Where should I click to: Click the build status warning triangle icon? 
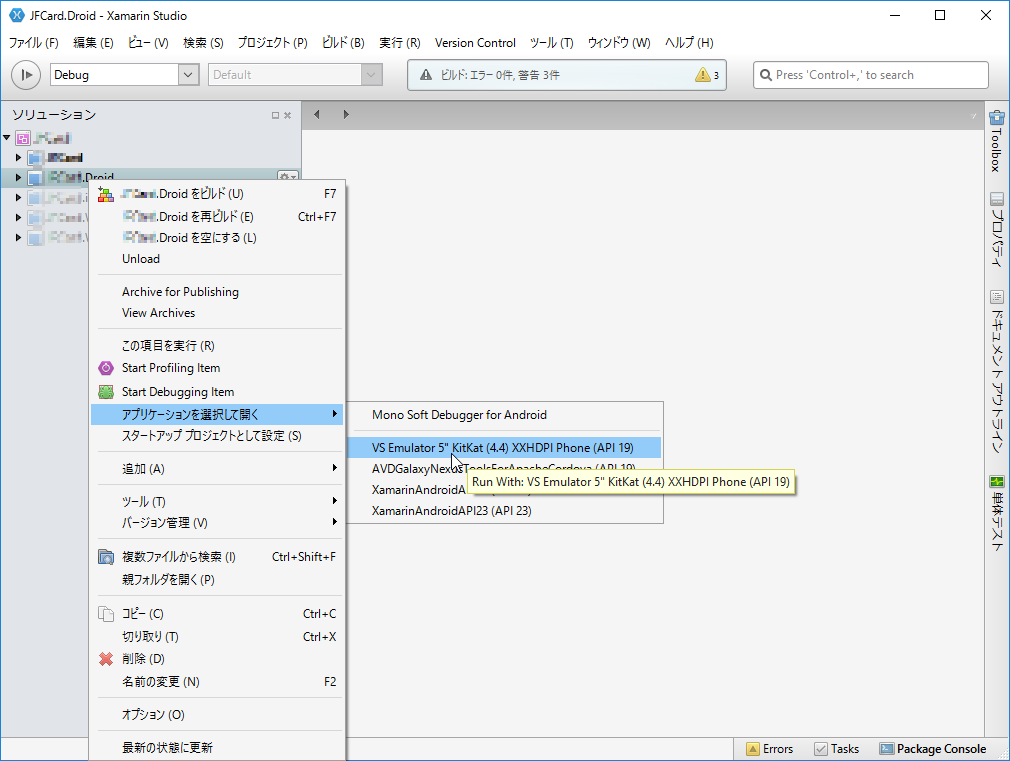(426, 75)
